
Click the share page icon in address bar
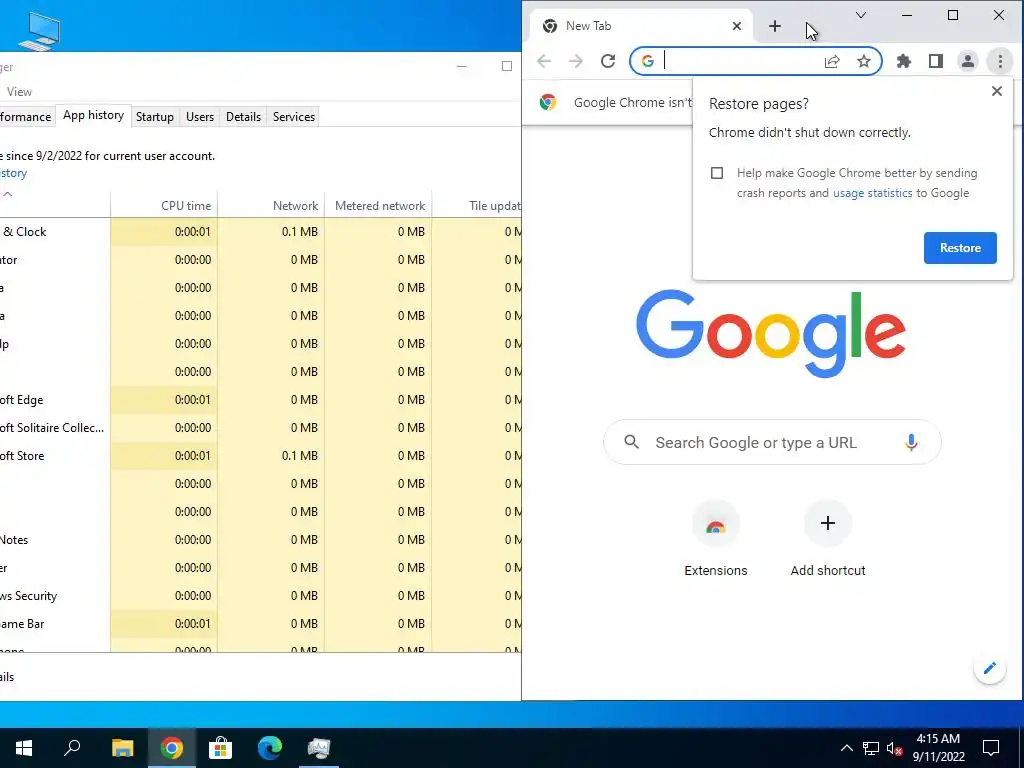(x=832, y=61)
